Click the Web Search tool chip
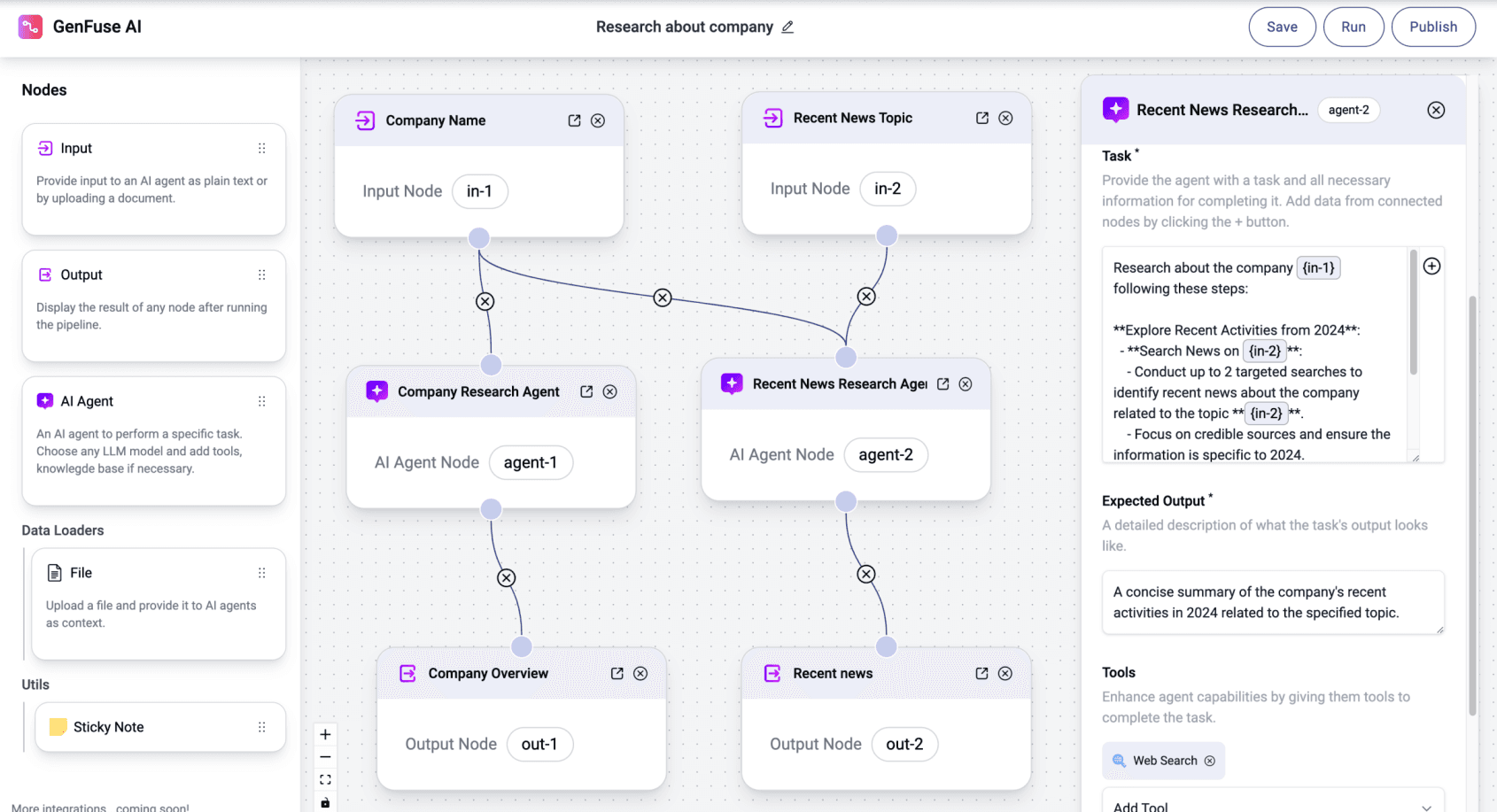Screen dimensions: 1497x812 [1163, 761]
